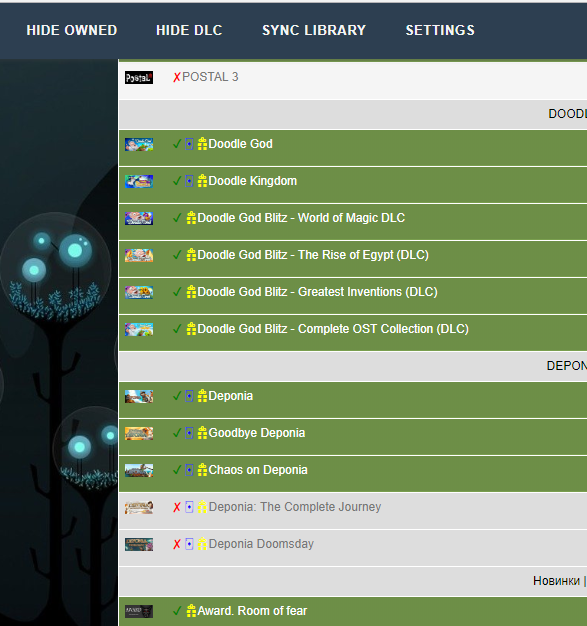Click the card icon beside Goodbye Deponia

pyautogui.click(x=189, y=433)
